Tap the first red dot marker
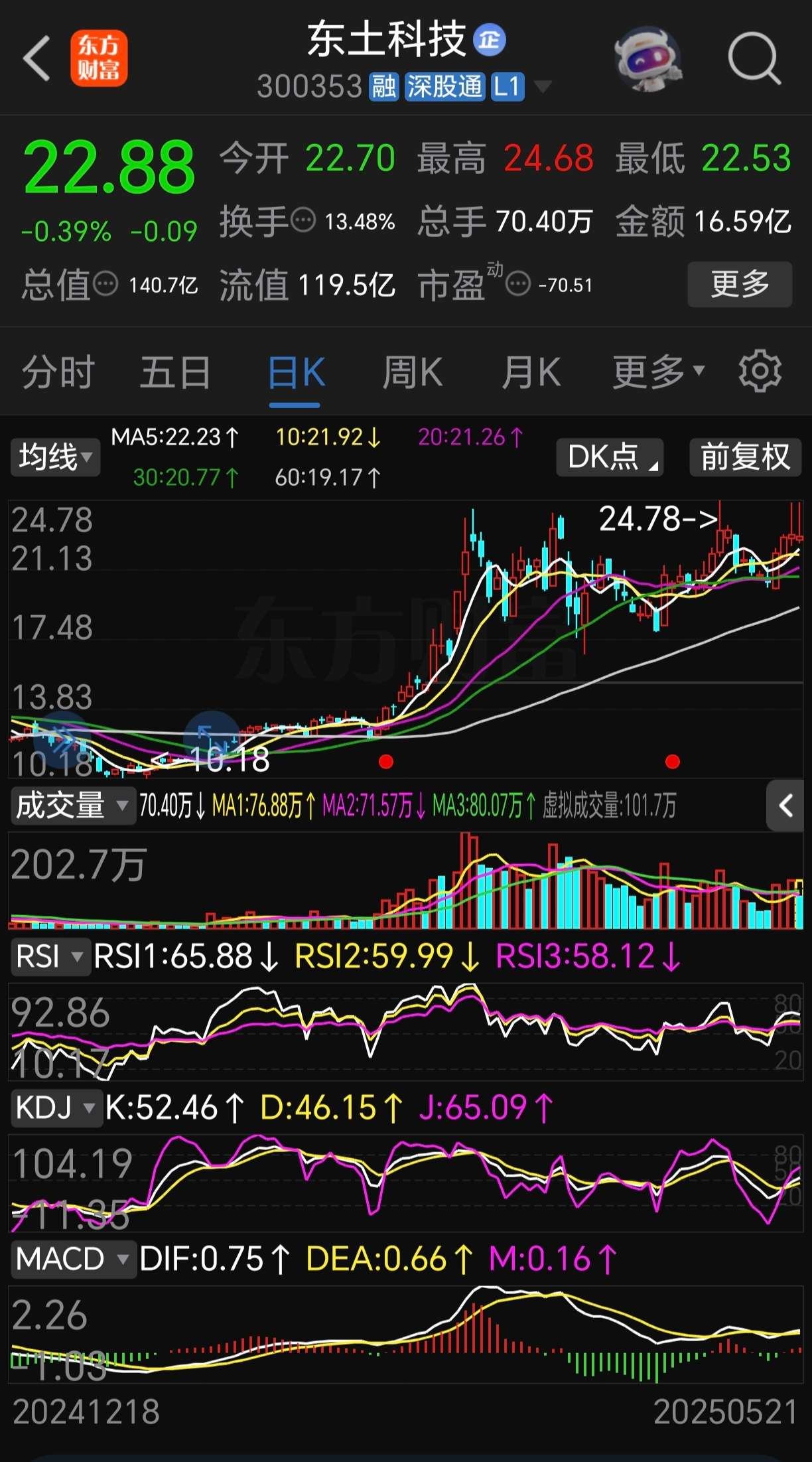This screenshot has height=1462, width=812. point(386,761)
